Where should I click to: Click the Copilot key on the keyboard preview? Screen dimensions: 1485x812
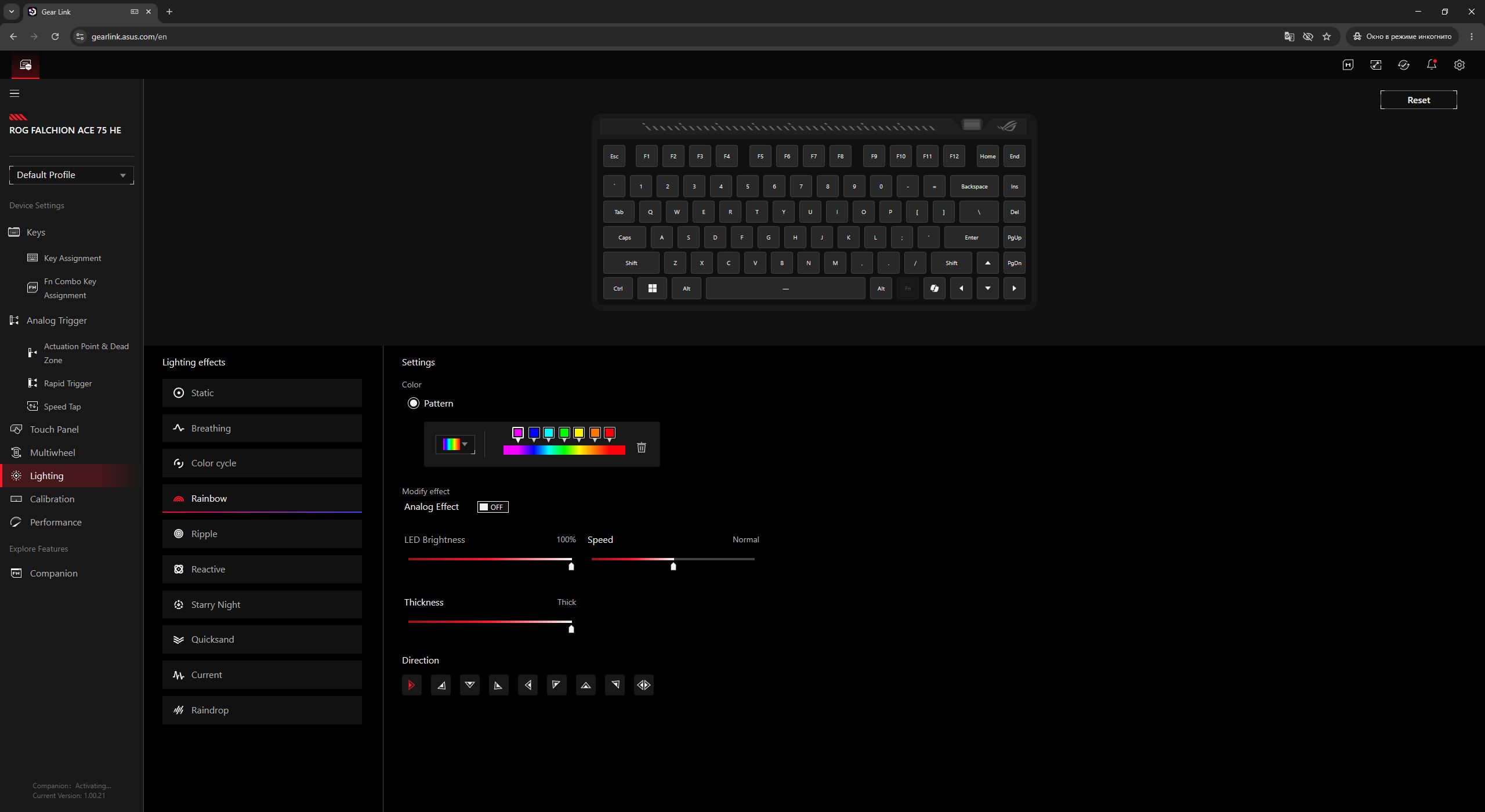(x=935, y=288)
